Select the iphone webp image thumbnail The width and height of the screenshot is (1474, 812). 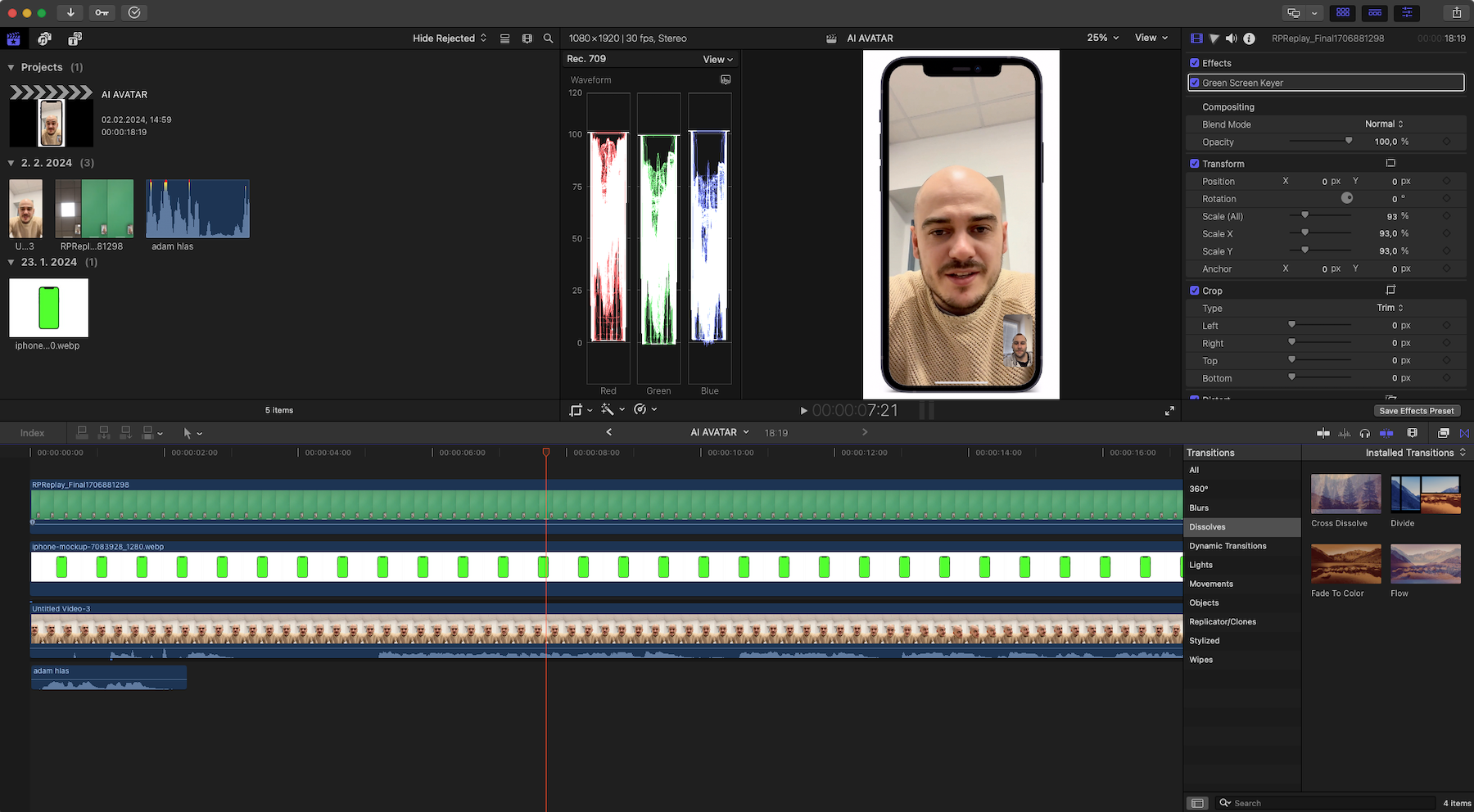[48, 308]
